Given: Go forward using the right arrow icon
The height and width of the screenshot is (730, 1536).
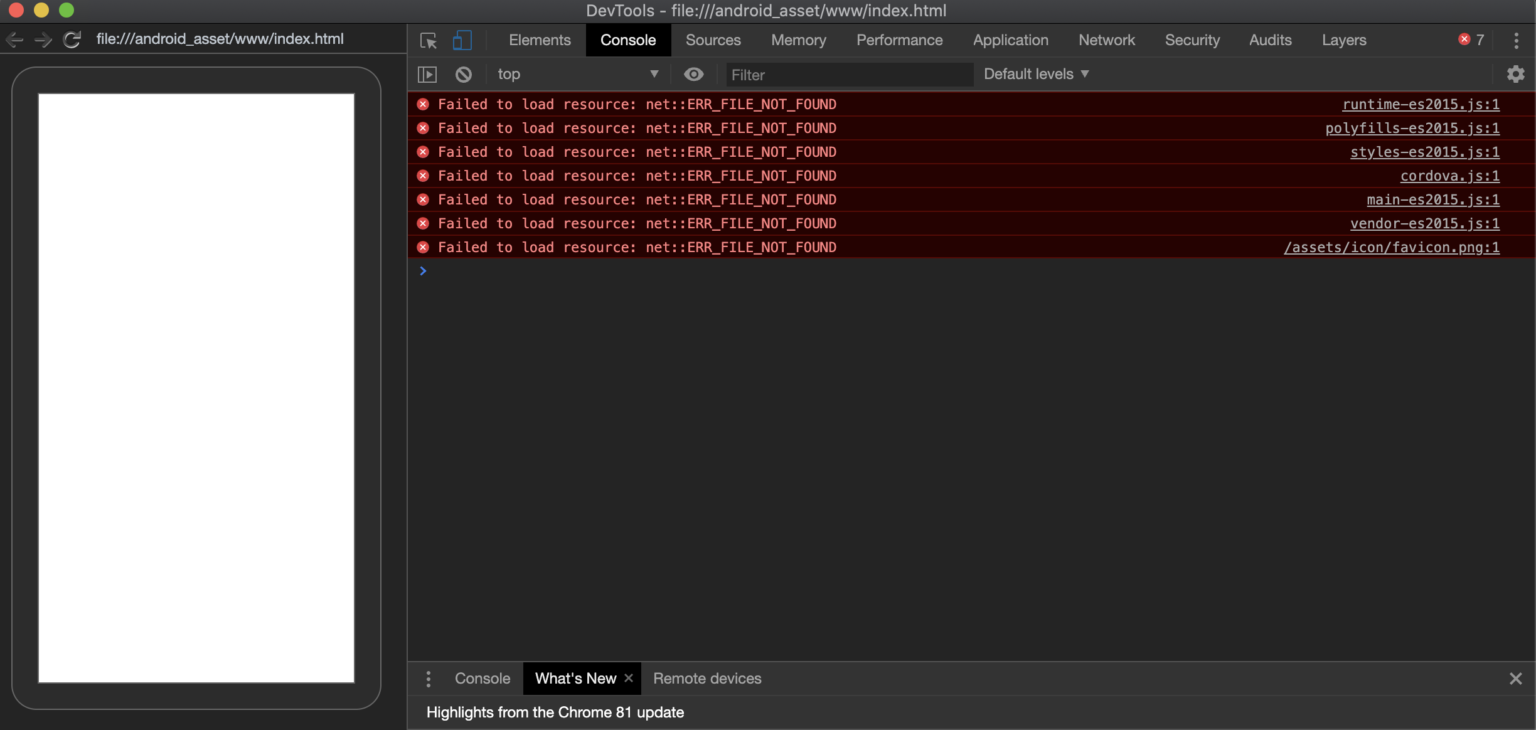Looking at the screenshot, I should pyautogui.click(x=43, y=40).
